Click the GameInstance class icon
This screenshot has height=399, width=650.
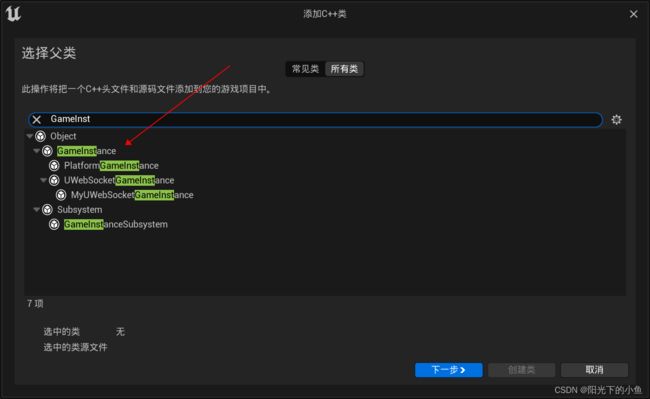47,151
